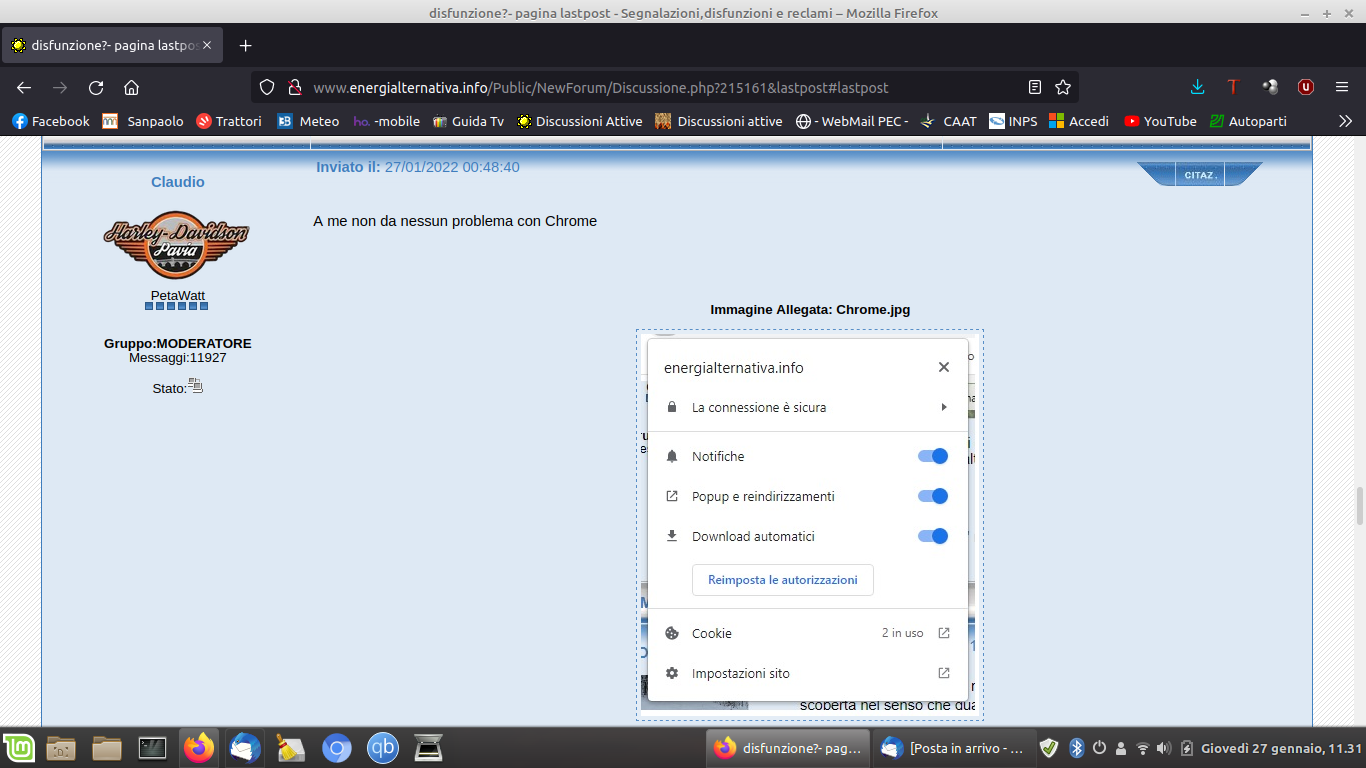Open the YouTube bookmark
The image size is (1366, 768).
coord(1160,121)
